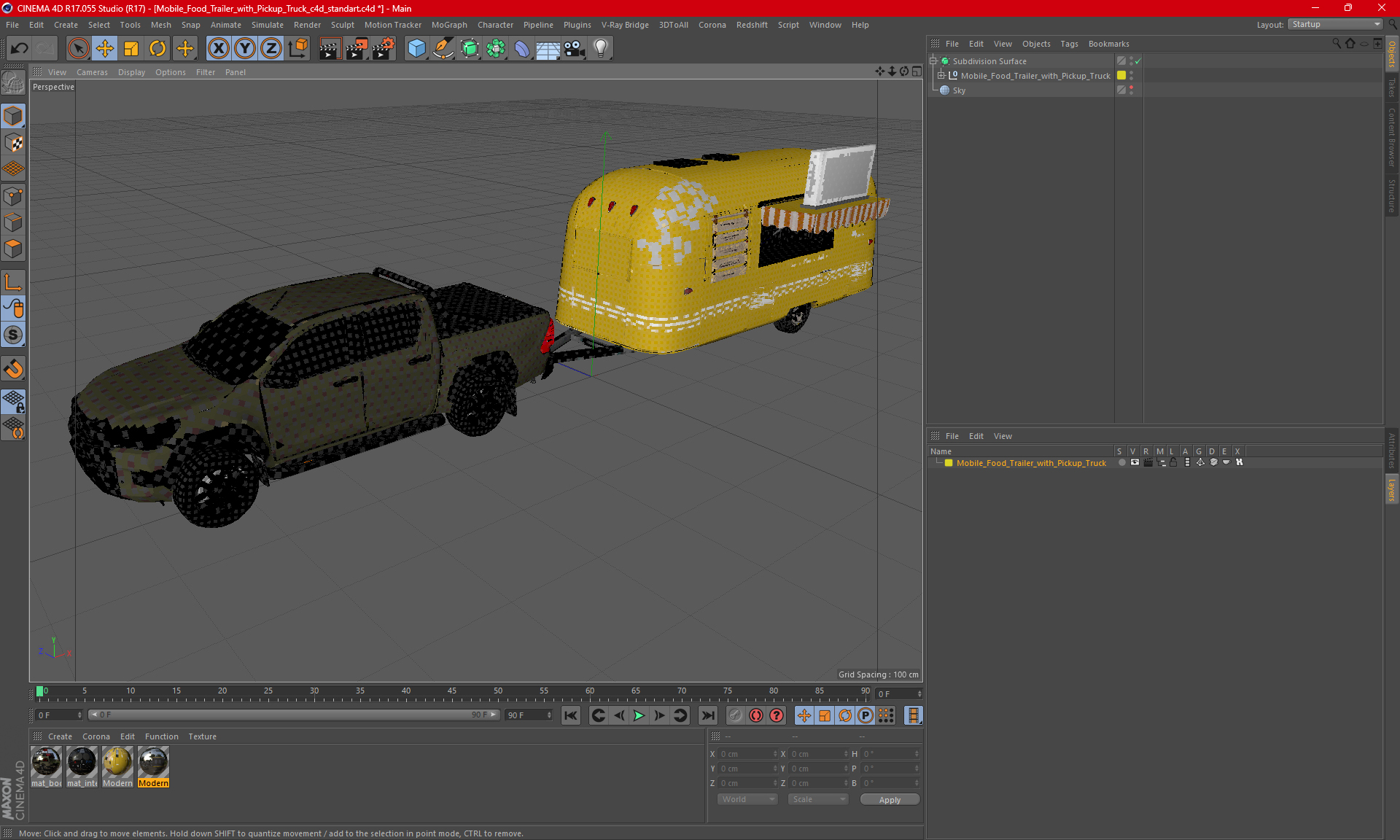Open viewport Display menu
Viewport: 1400px width, 840px height.
point(131,72)
